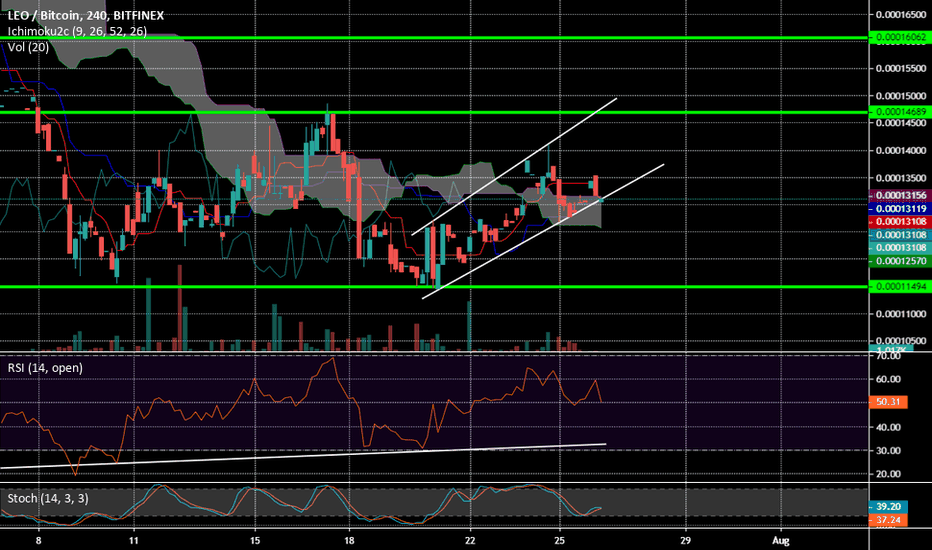Click the red 0.00013108 price label

[900, 222]
